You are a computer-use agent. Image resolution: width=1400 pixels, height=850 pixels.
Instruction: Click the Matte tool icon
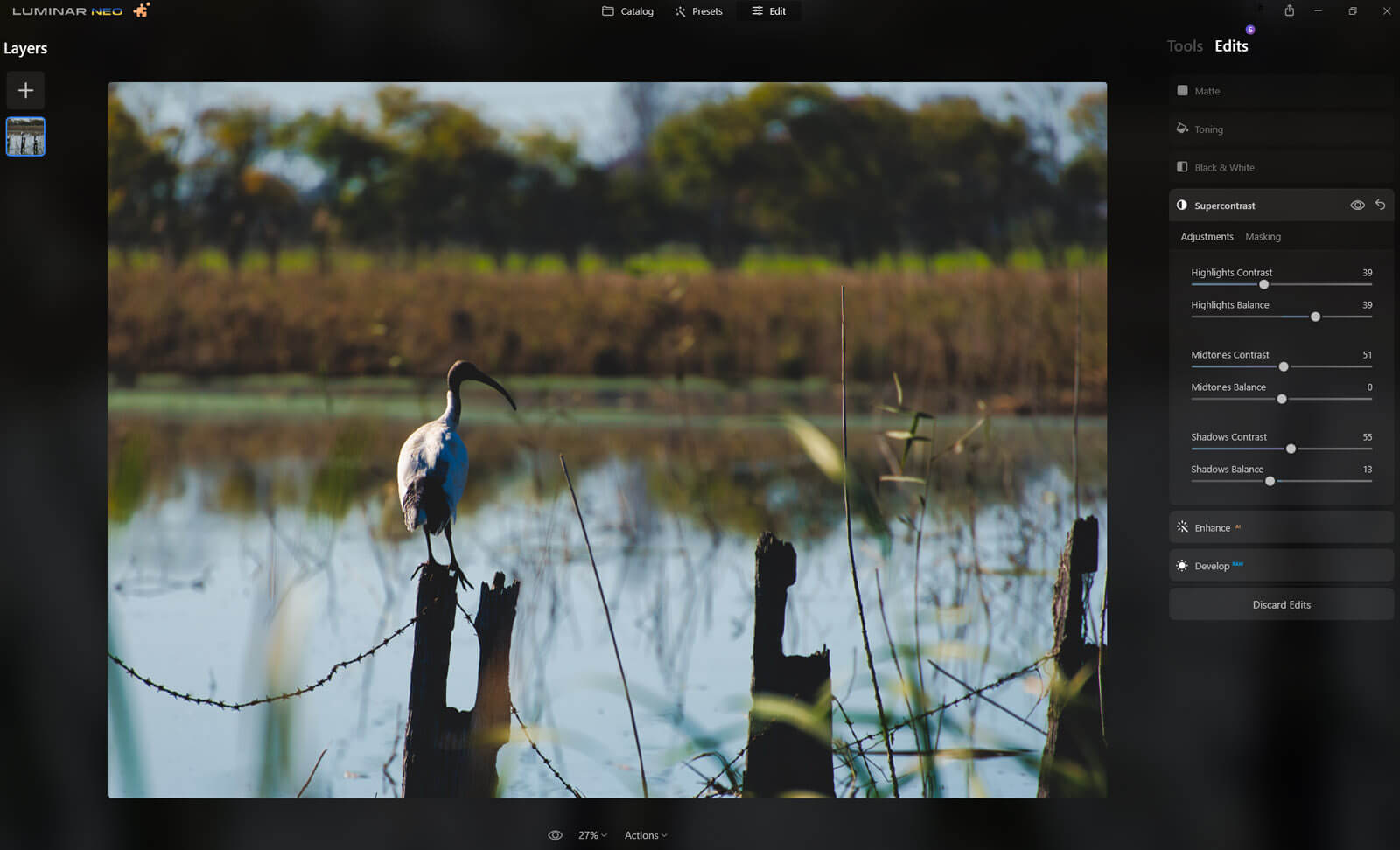point(1182,91)
